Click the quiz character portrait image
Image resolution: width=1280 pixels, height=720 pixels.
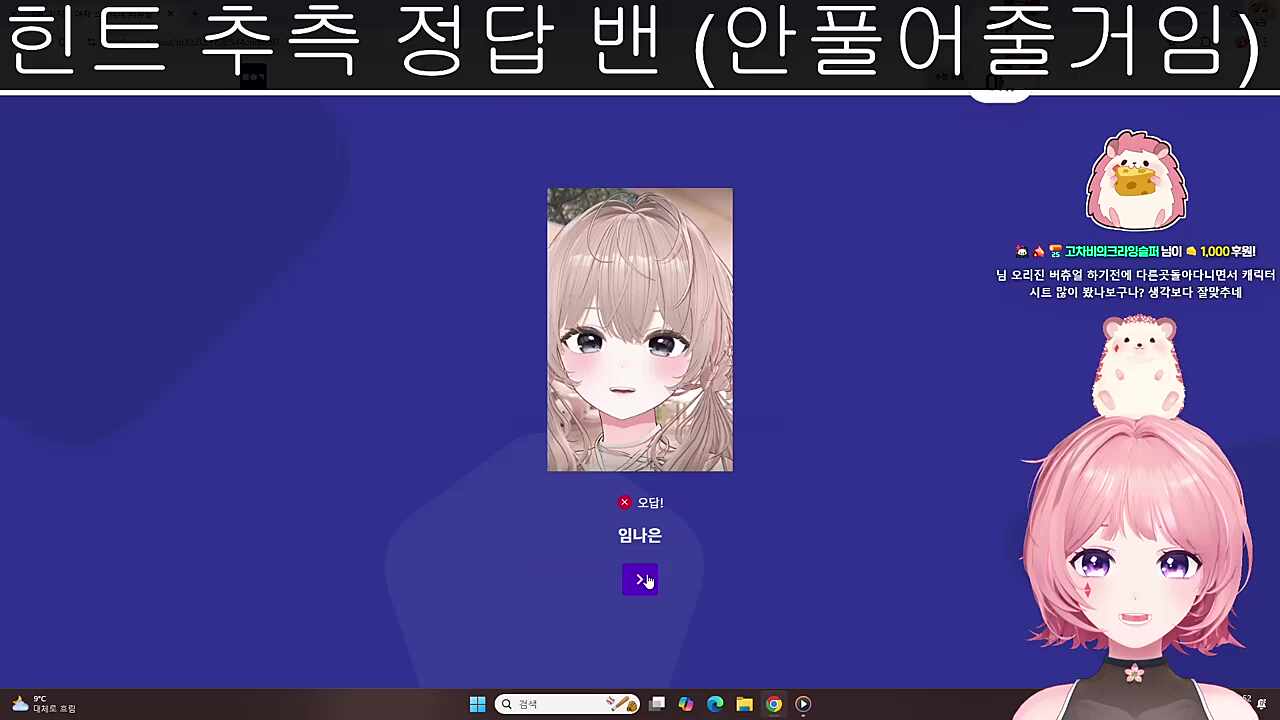click(640, 329)
